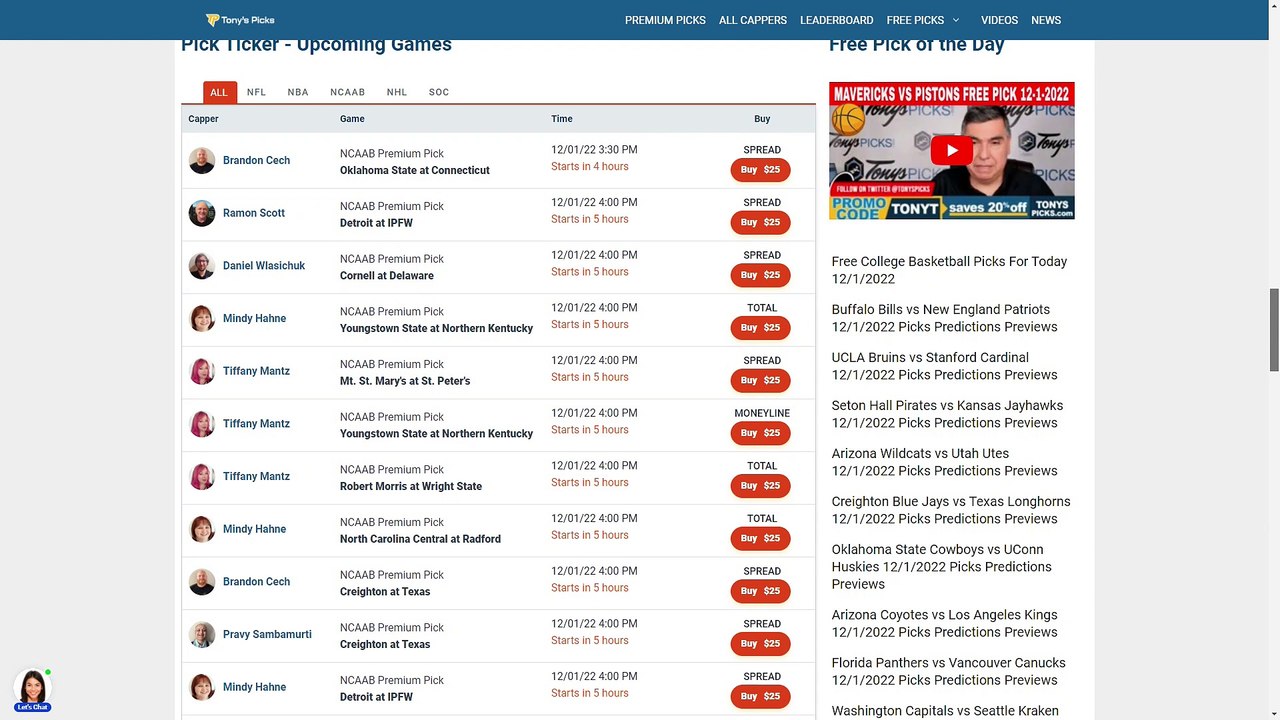Buy Oklahoma State at Connecticut spread pick

pyautogui.click(x=760, y=170)
